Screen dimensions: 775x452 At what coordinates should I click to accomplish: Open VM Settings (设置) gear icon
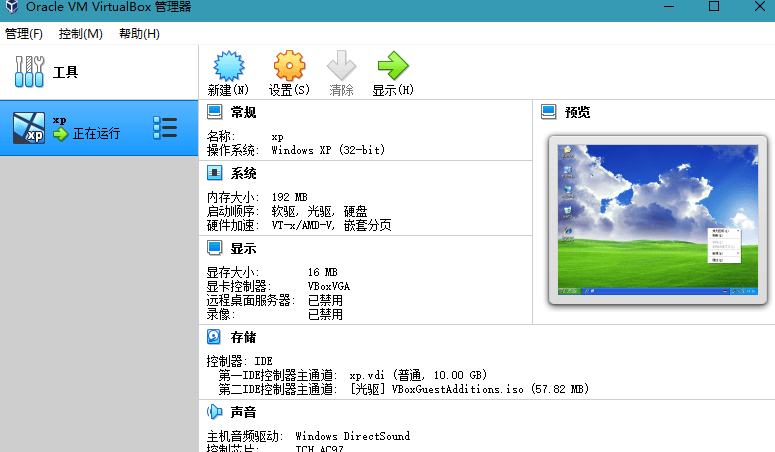pos(289,66)
